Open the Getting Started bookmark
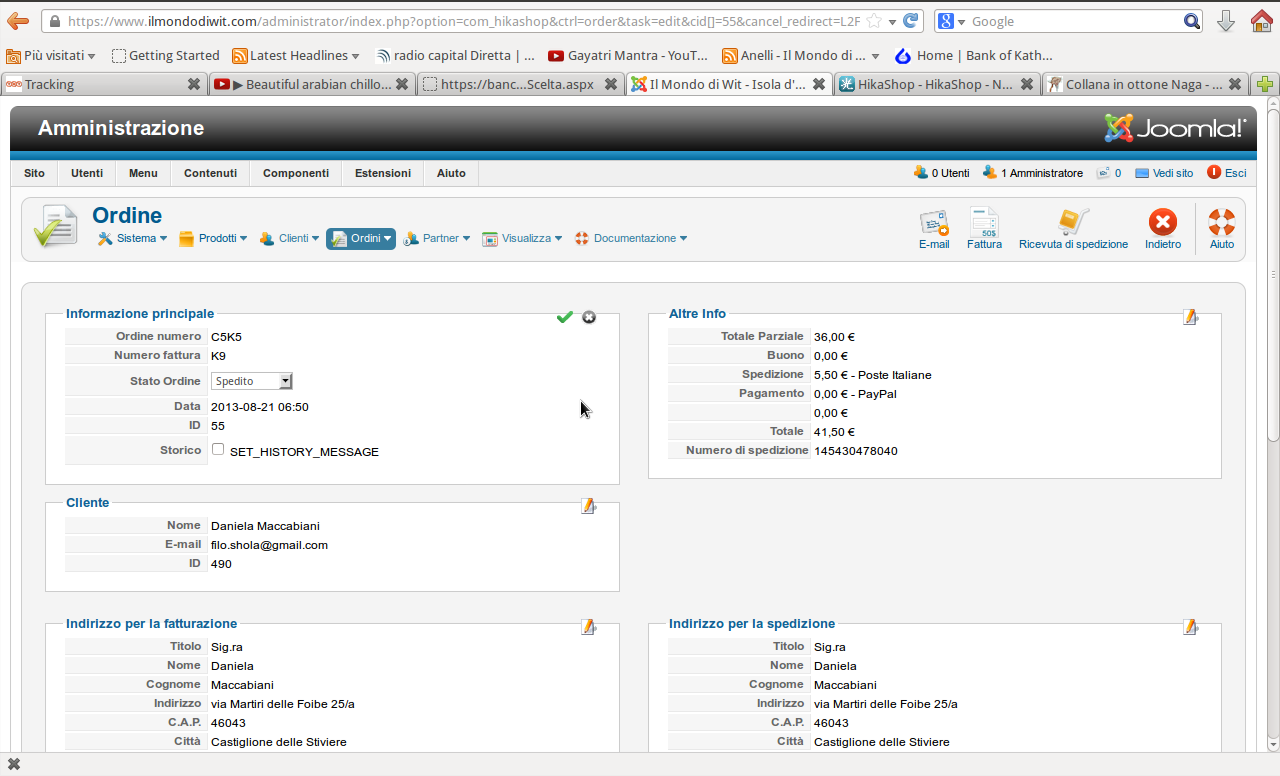 click(x=165, y=56)
